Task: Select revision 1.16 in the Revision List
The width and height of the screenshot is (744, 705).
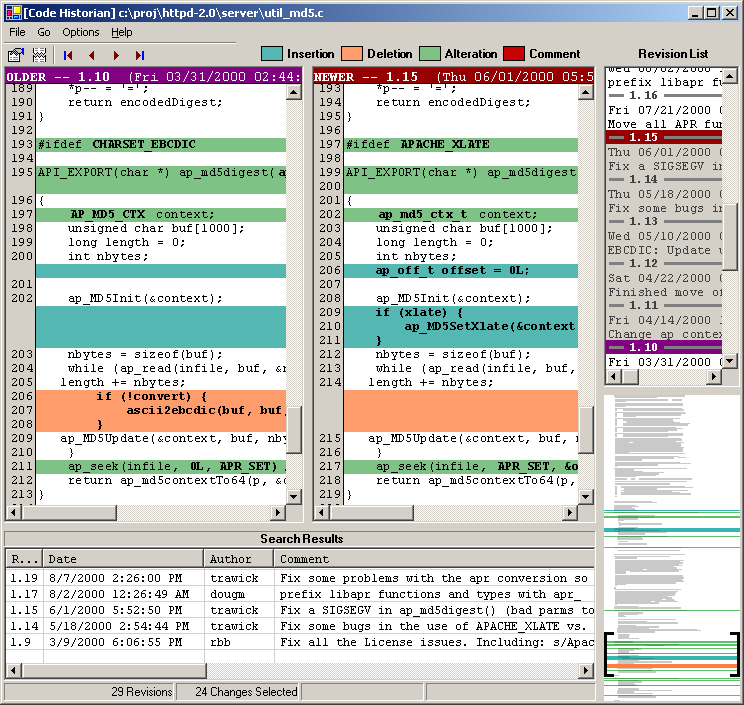Action: coord(664,95)
